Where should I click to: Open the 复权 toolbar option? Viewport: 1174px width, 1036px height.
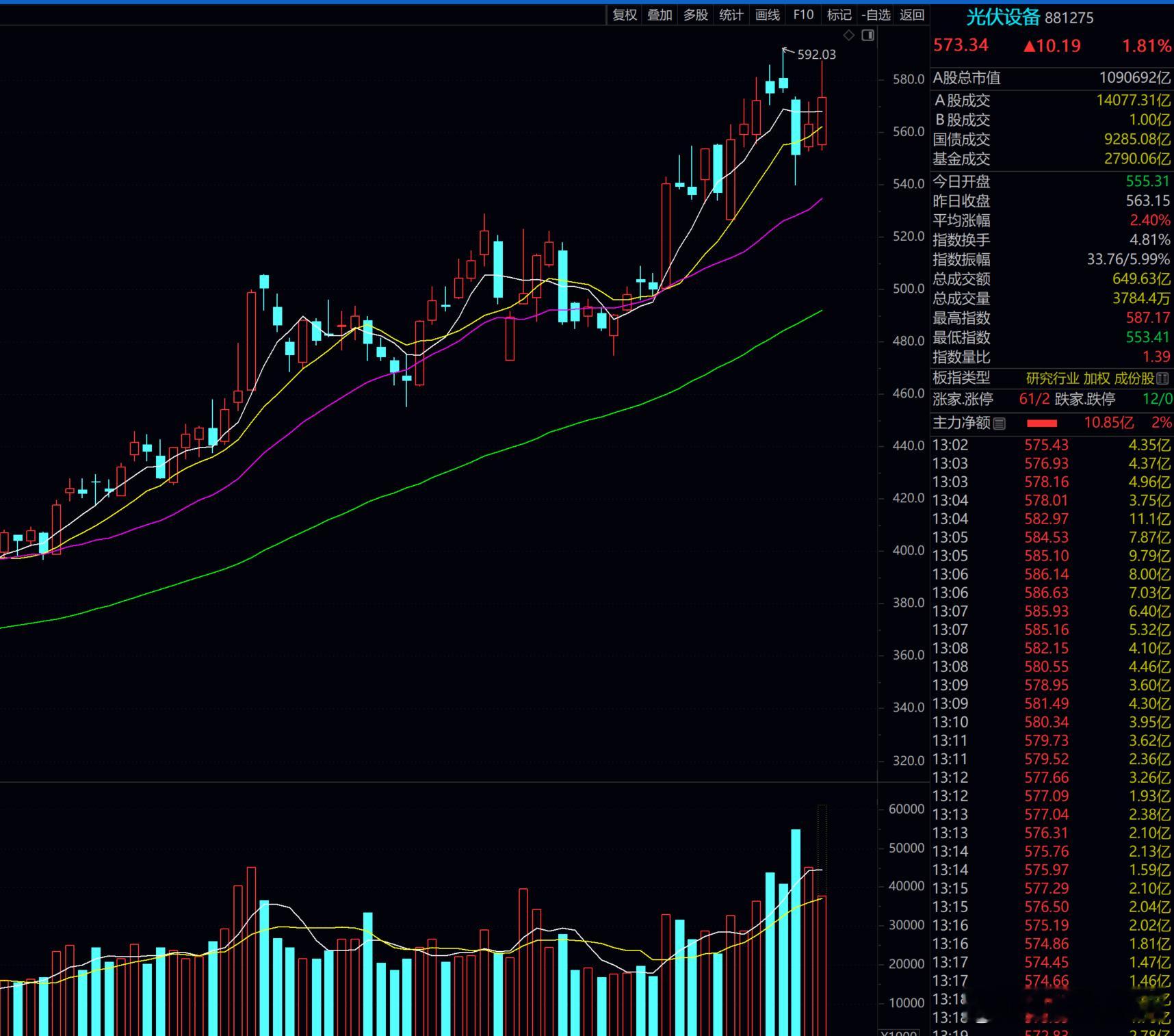(x=625, y=15)
